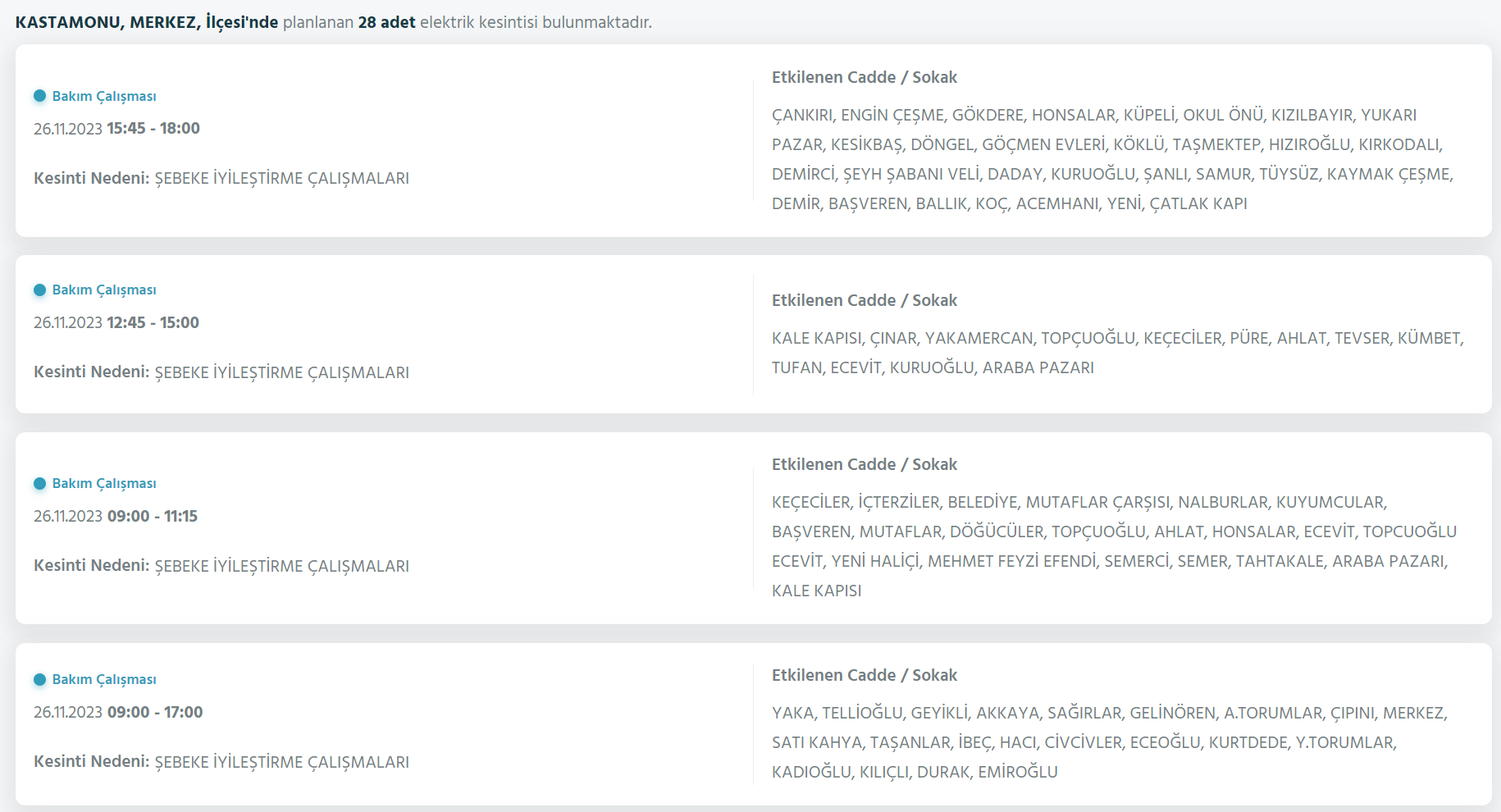Click the 26.11.2023 15:45 - 18:00 time range
The height and width of the screenshot is (812, 1501).
click(116, 128)
